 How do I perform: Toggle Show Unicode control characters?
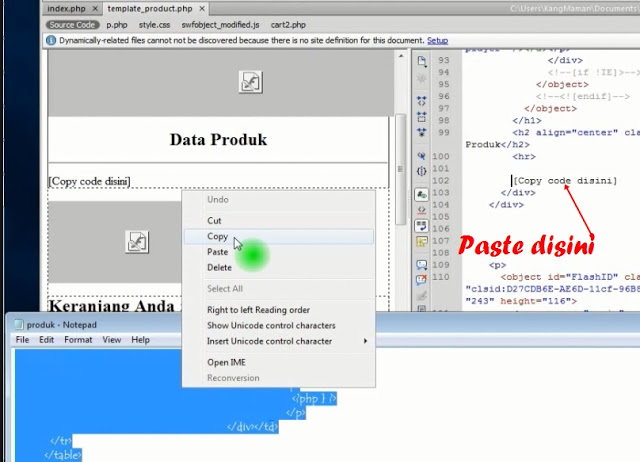tap(279, 325)
